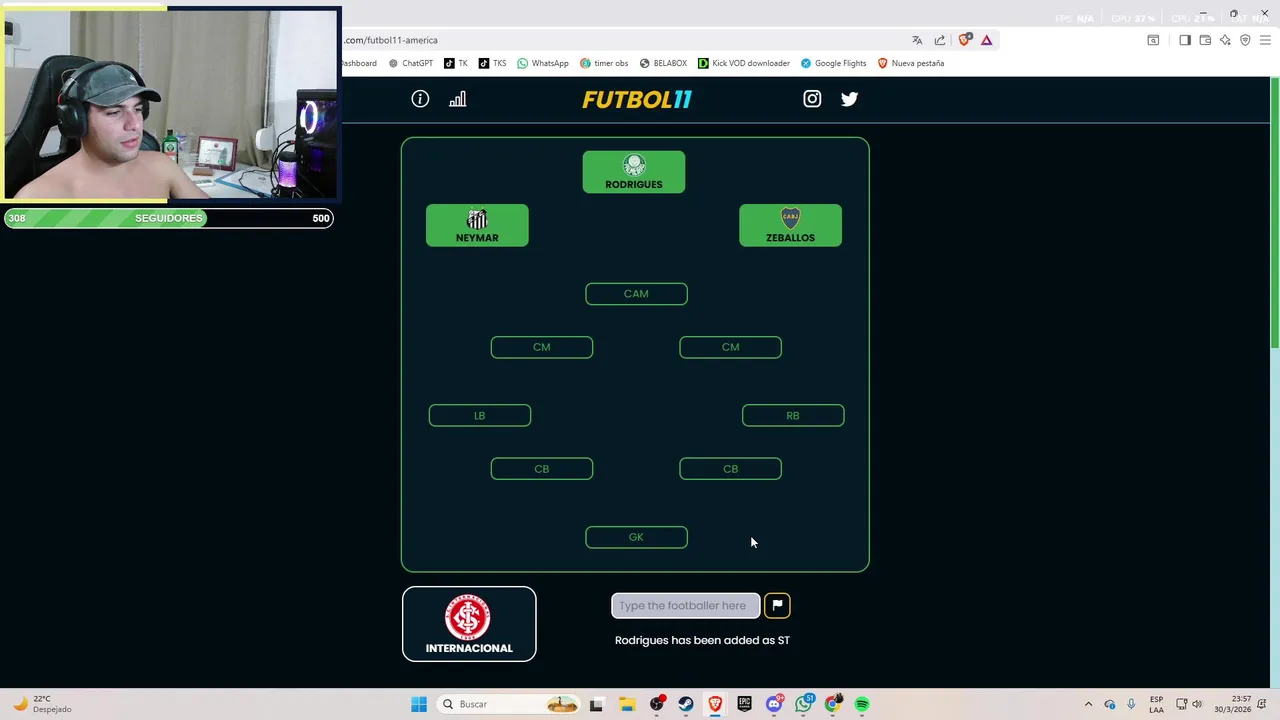Click the taskbar Buscar search box
The height and width of the screenshot is (720, 1280).
coord(510,704)
